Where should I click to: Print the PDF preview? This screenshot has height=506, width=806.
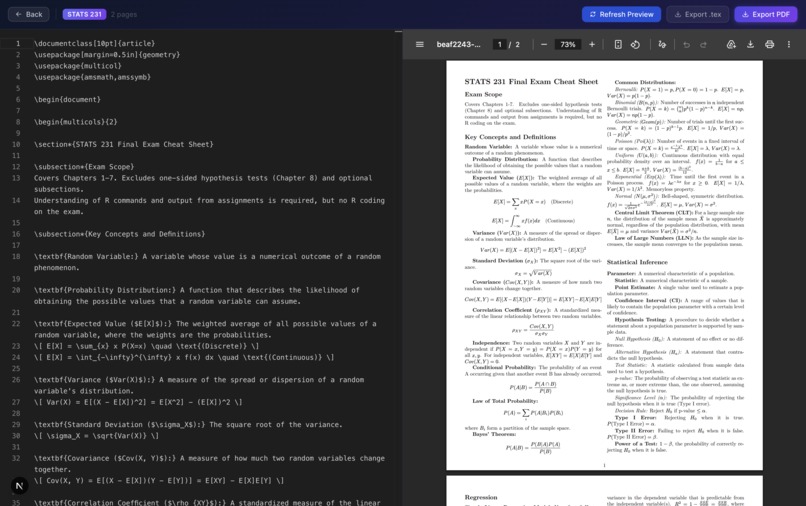tap(769, 45)
